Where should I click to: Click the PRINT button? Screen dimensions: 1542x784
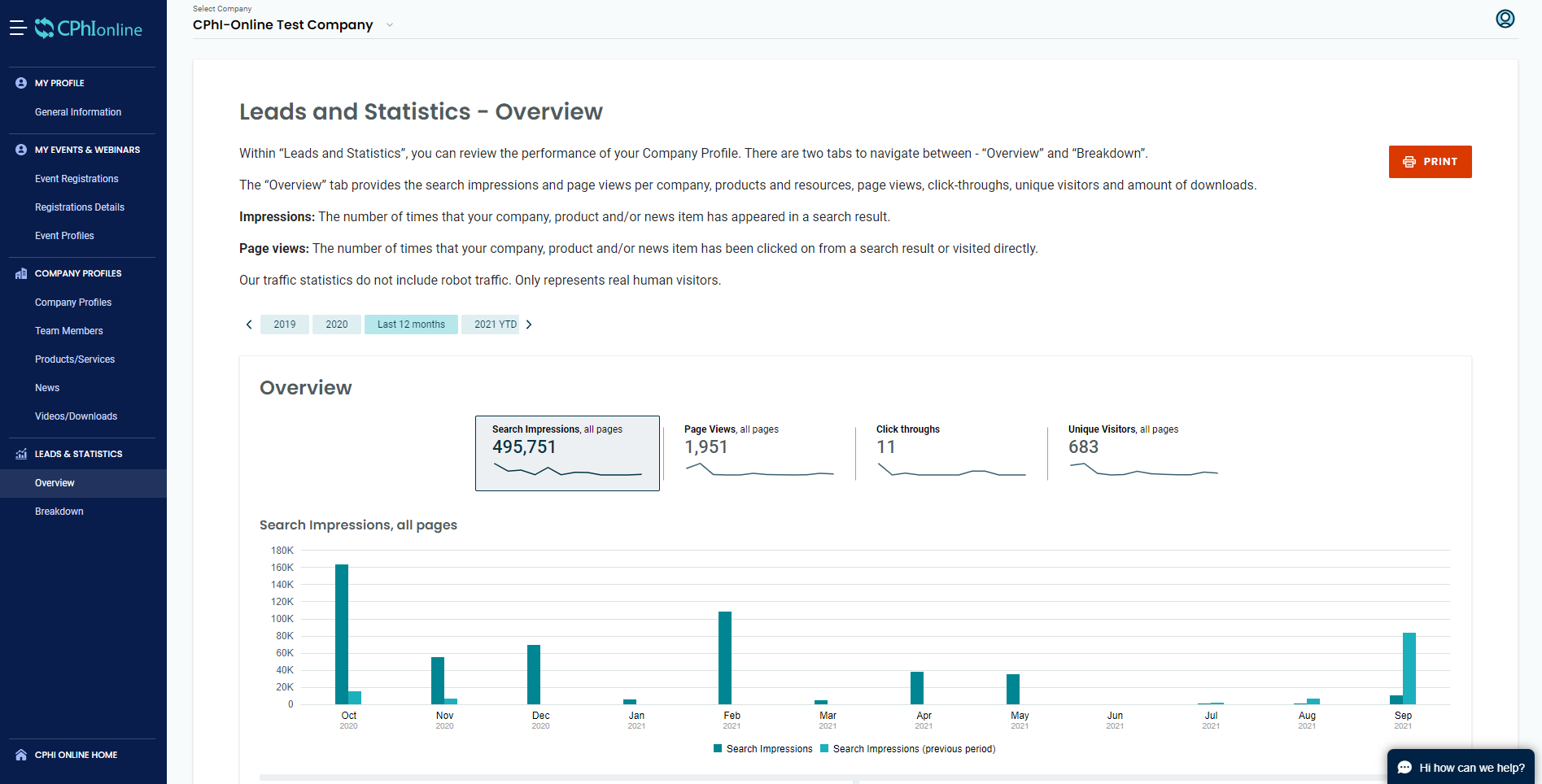1430,161
